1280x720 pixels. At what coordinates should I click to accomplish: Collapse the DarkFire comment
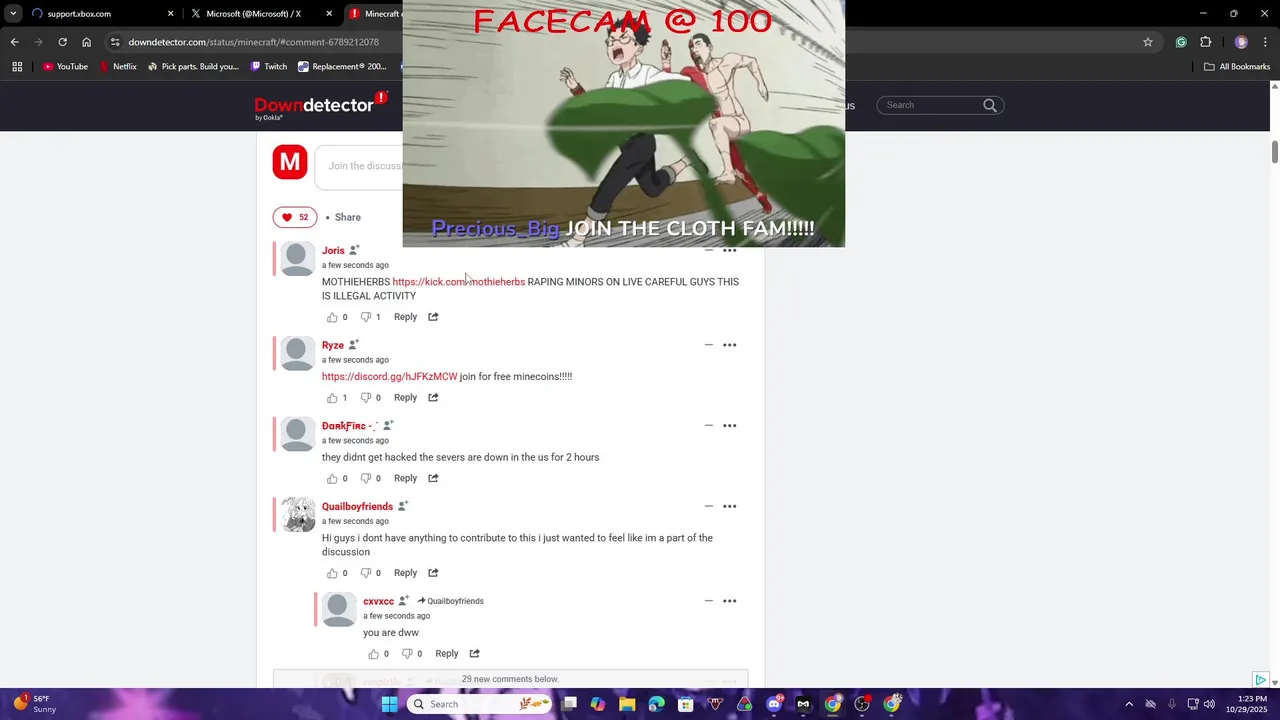click(708, 426)
